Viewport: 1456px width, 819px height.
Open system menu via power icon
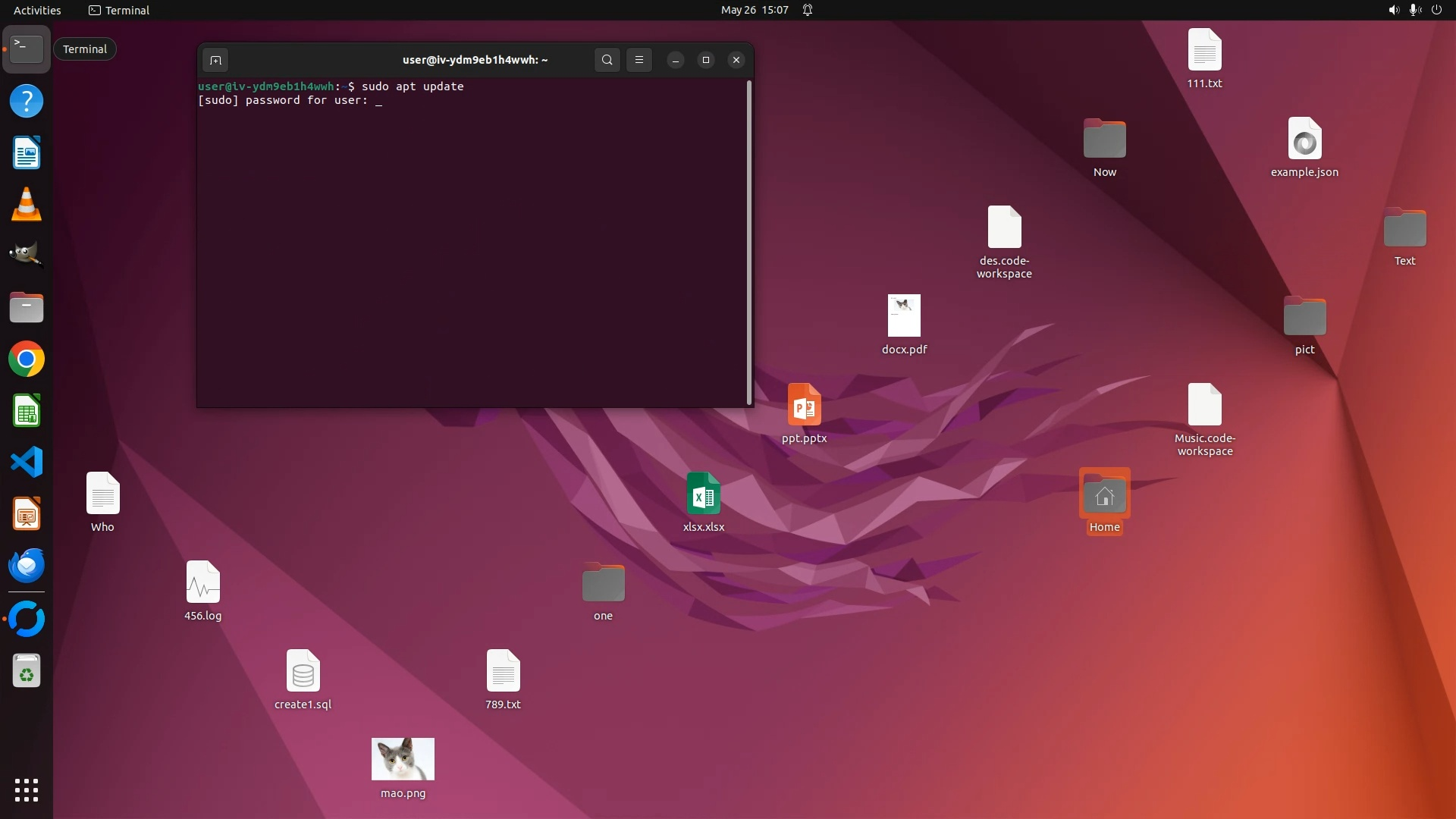[1436, 10]
